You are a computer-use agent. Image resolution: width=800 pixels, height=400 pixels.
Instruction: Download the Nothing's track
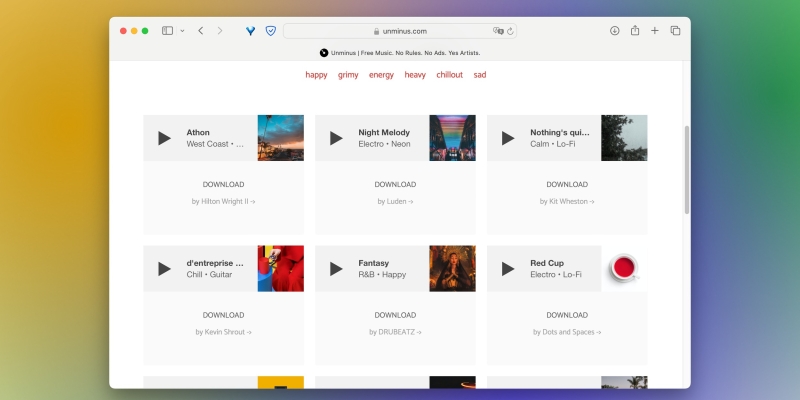click(567, 184)
